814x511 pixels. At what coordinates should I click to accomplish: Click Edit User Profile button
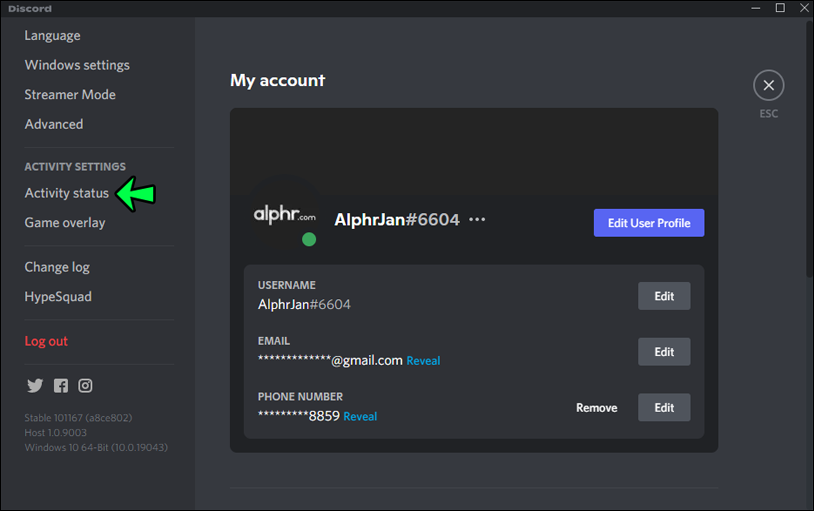649,223
